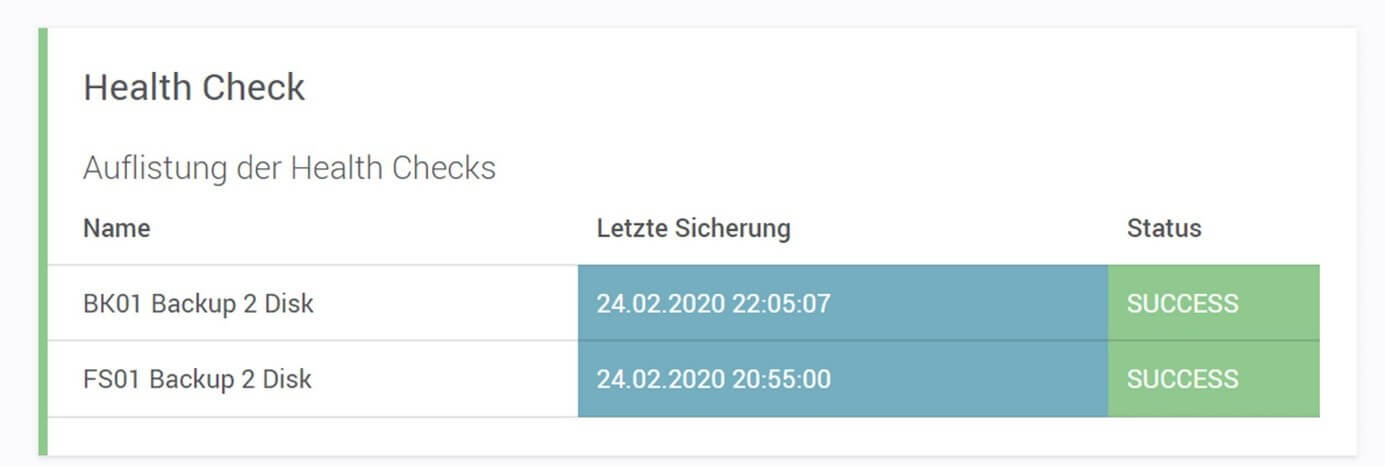1385x467 pixels.
Task: Select the FS01 Backup 2 Disk entry
Action: [x=197, y=380]
